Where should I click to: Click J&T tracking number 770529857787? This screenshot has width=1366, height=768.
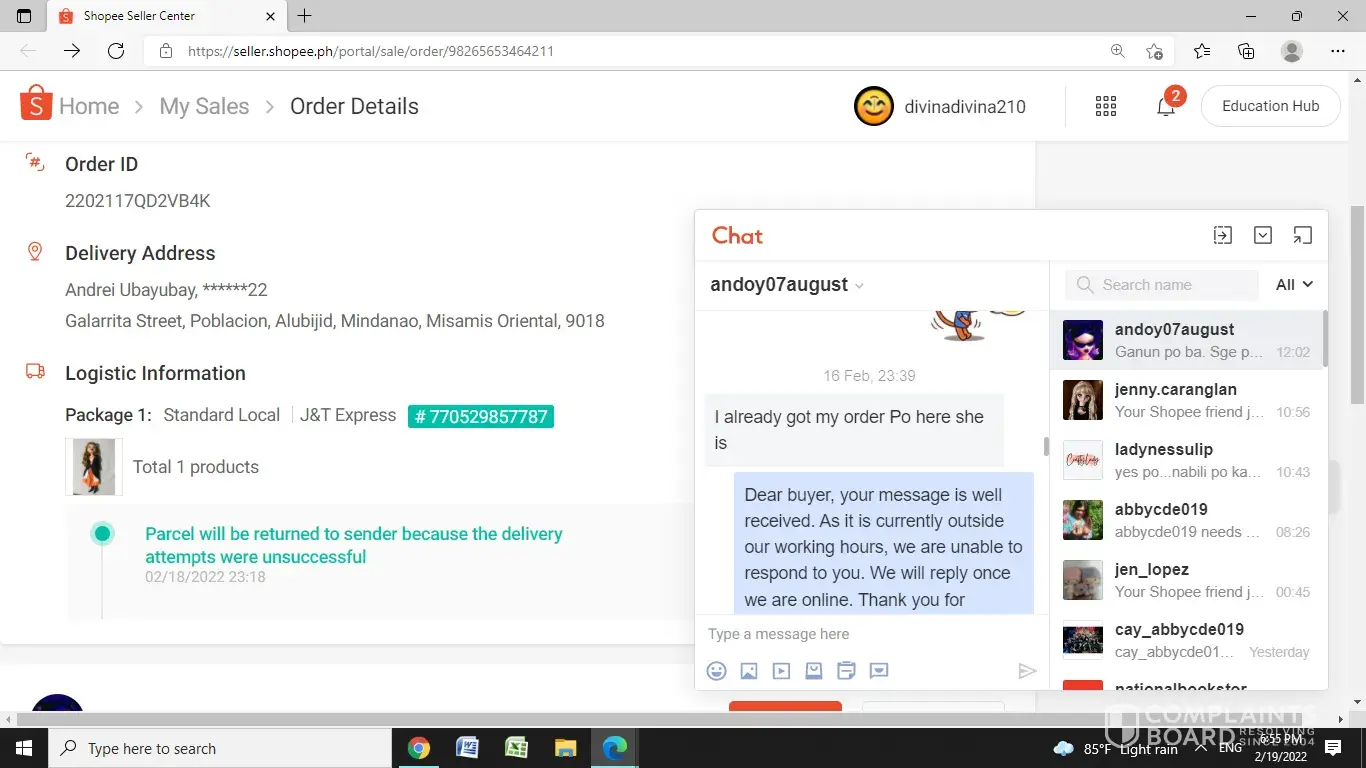[481, 416]
